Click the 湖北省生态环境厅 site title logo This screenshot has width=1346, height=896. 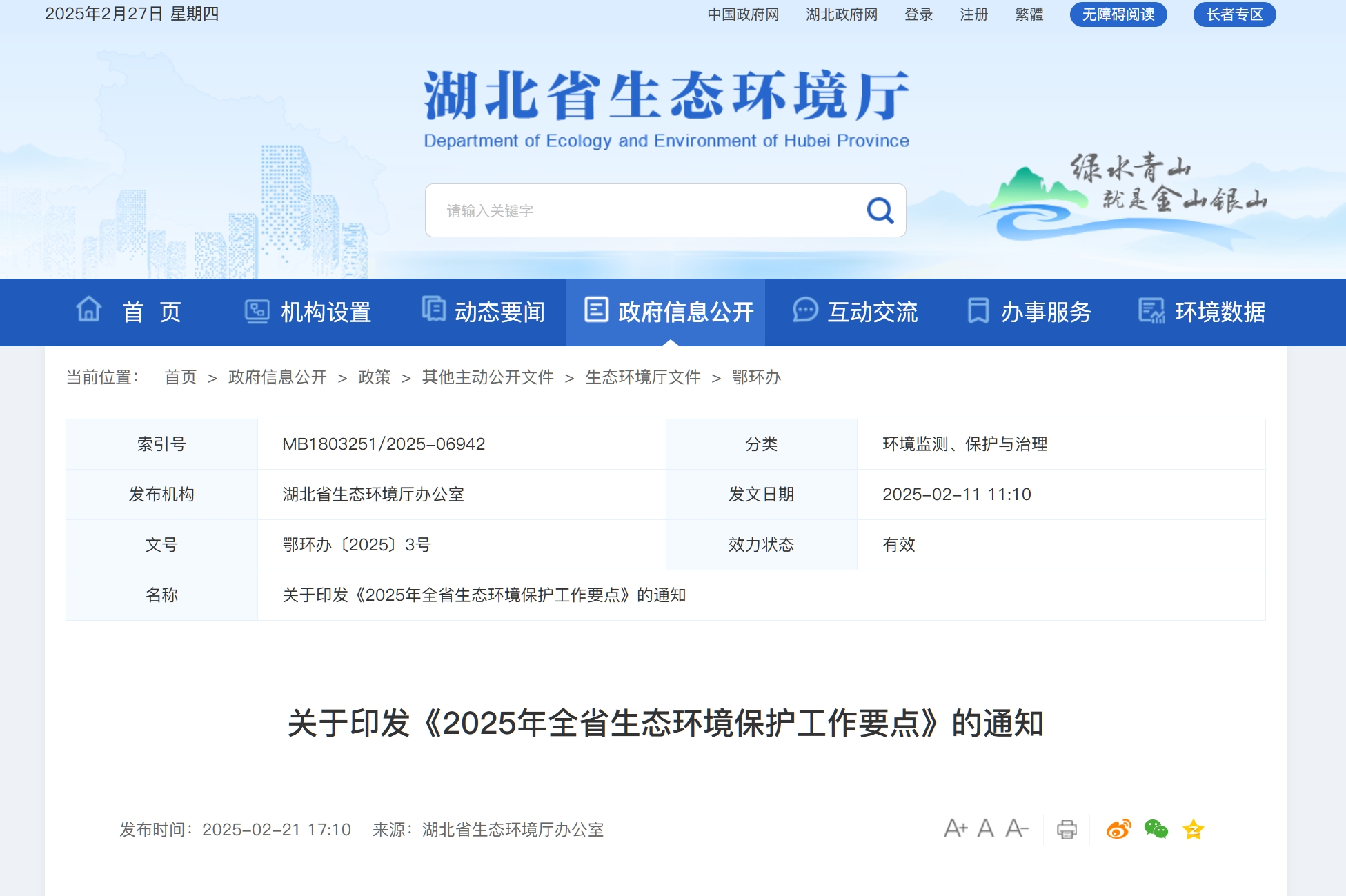click(666, 108)
